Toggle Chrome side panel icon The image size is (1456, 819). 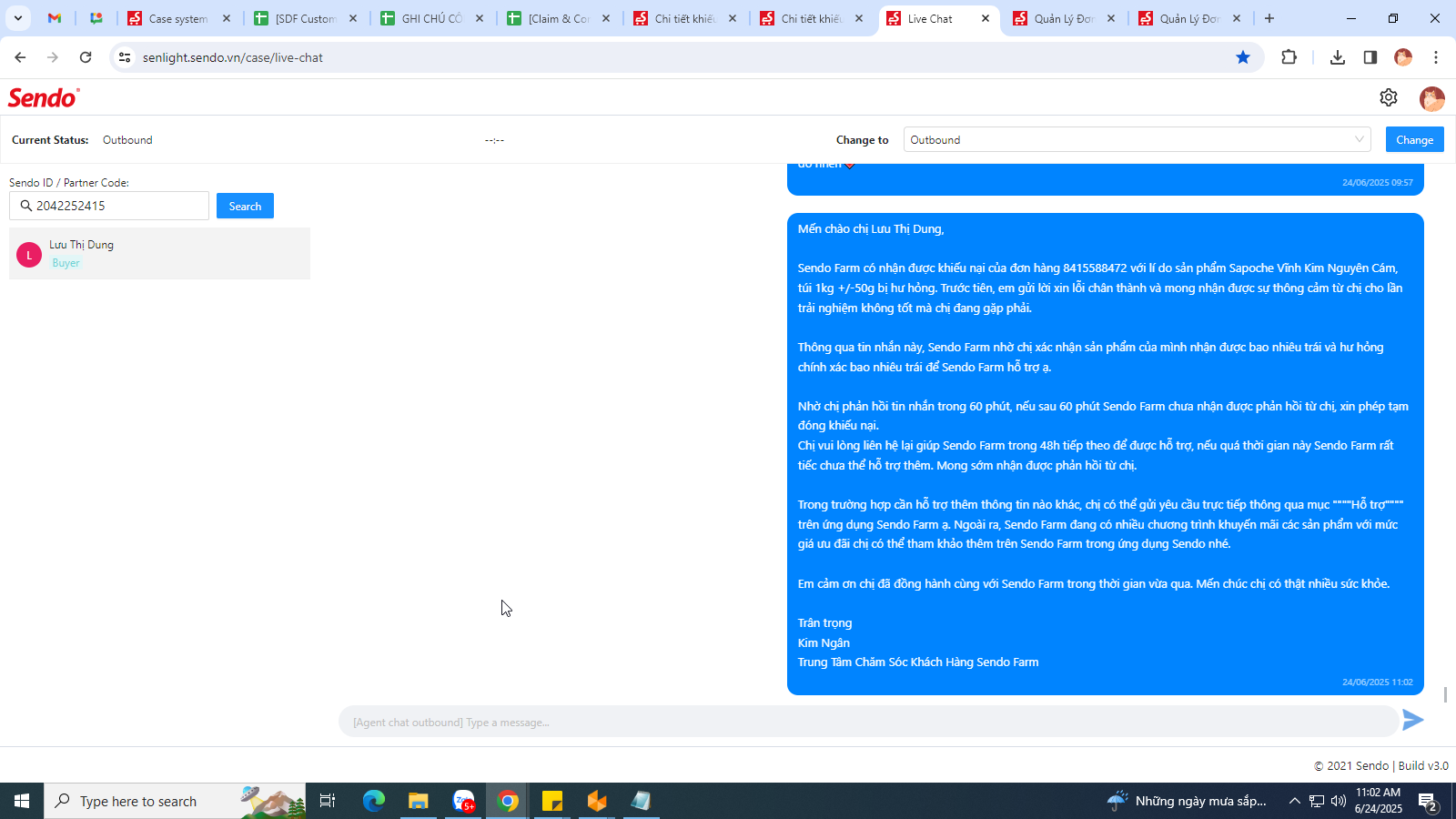(1370, 57)
